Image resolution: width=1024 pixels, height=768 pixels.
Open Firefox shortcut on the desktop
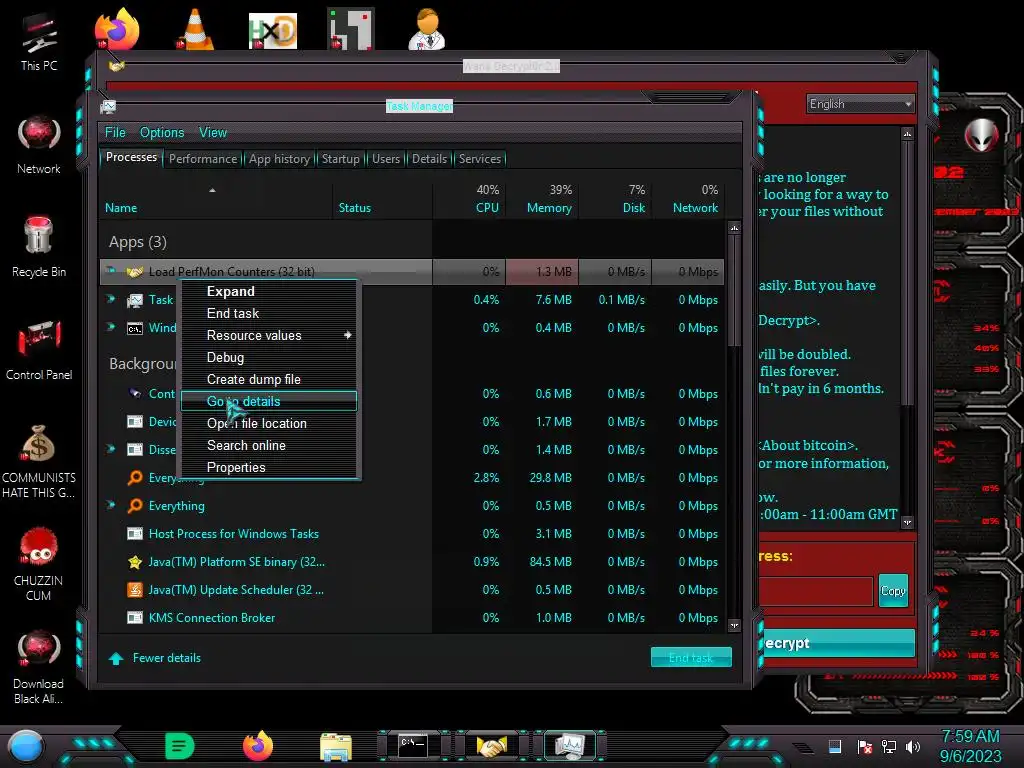[117, 29]
